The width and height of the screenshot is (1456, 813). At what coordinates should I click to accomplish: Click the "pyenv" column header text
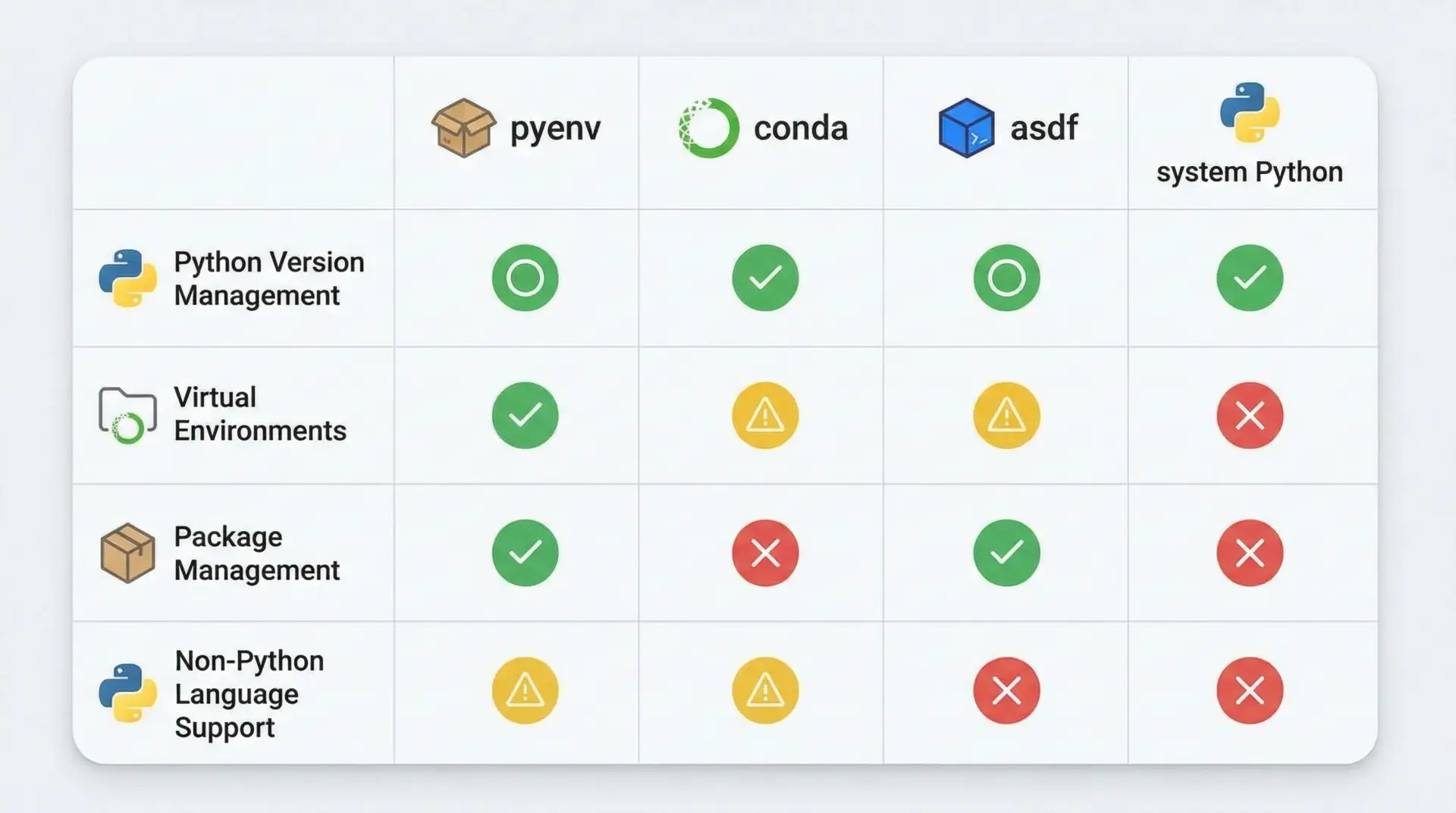pos(555,129)
